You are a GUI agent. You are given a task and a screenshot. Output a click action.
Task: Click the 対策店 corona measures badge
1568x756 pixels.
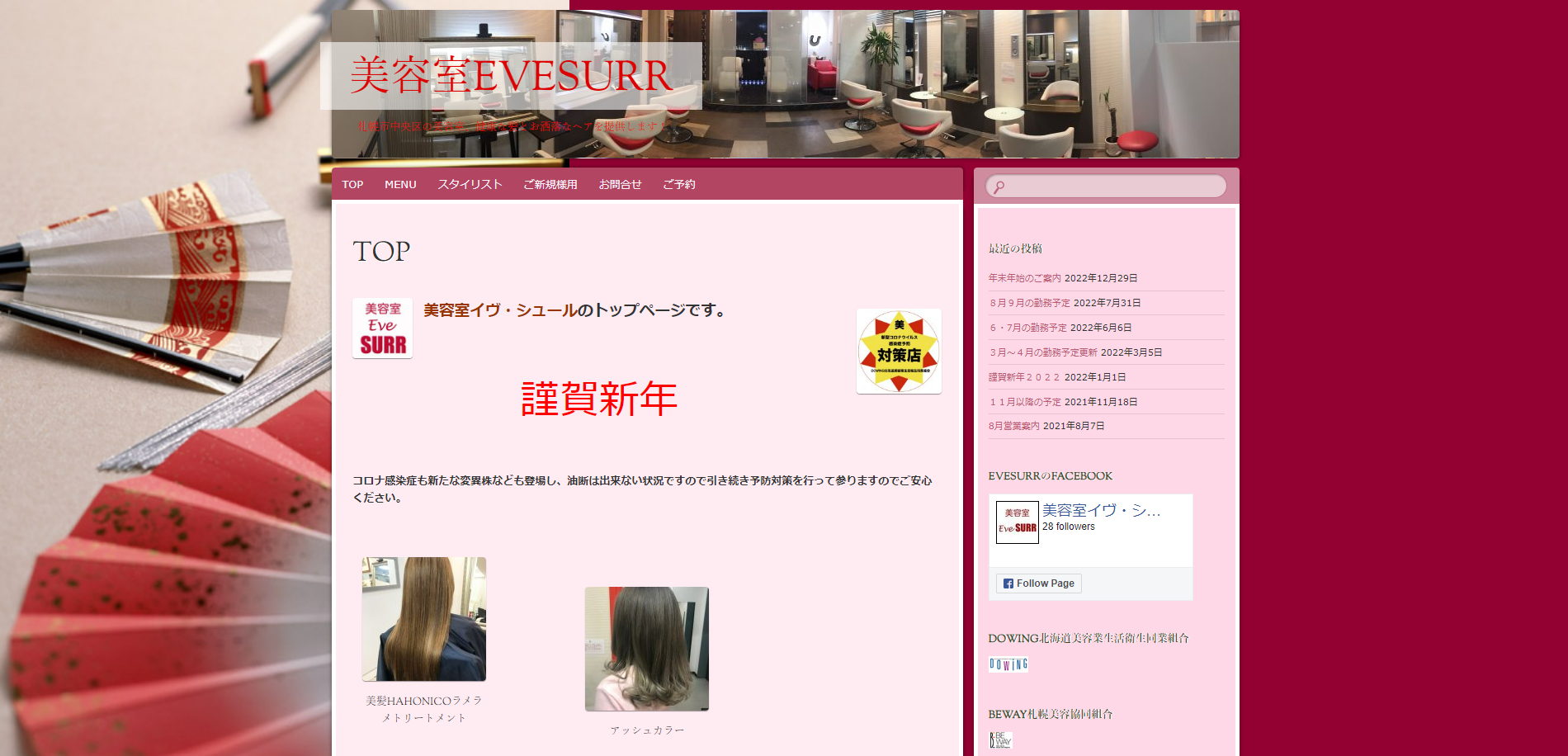(899, 352)
